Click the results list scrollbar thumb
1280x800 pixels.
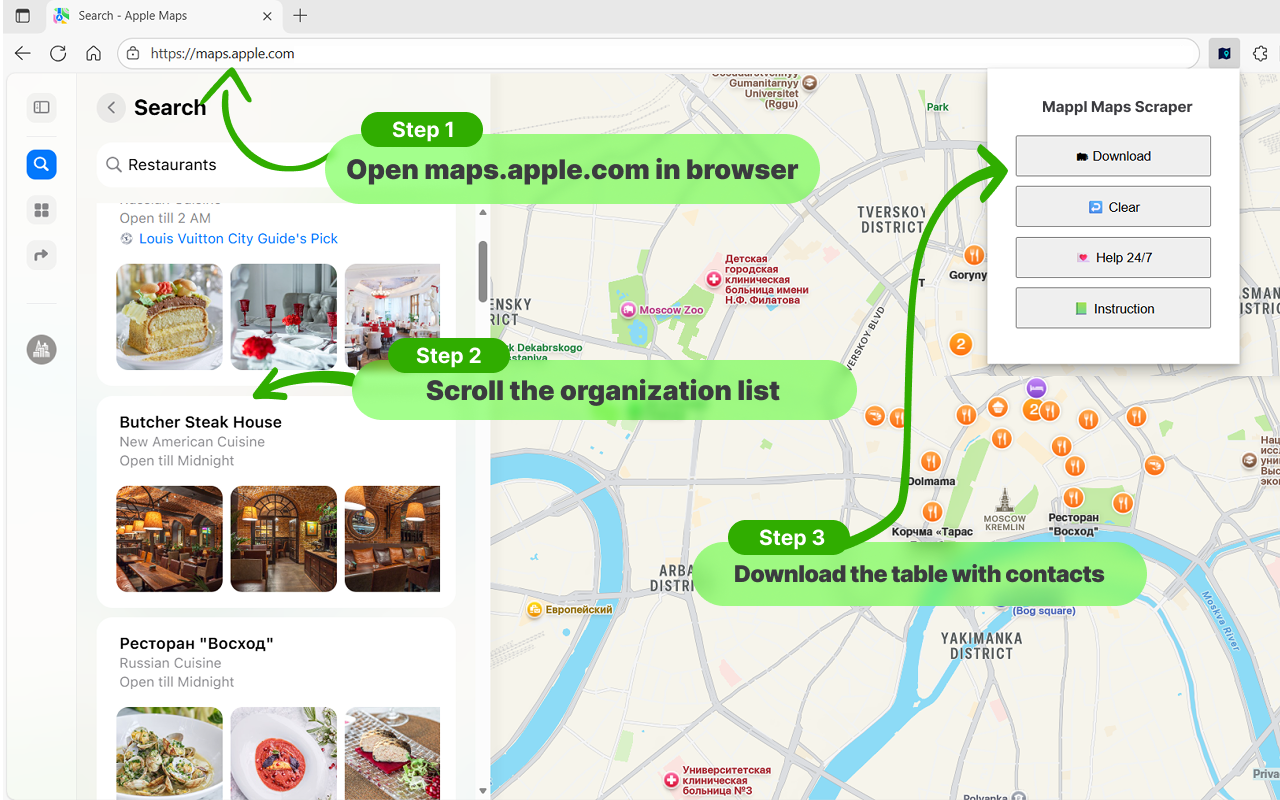pos(483,271)
